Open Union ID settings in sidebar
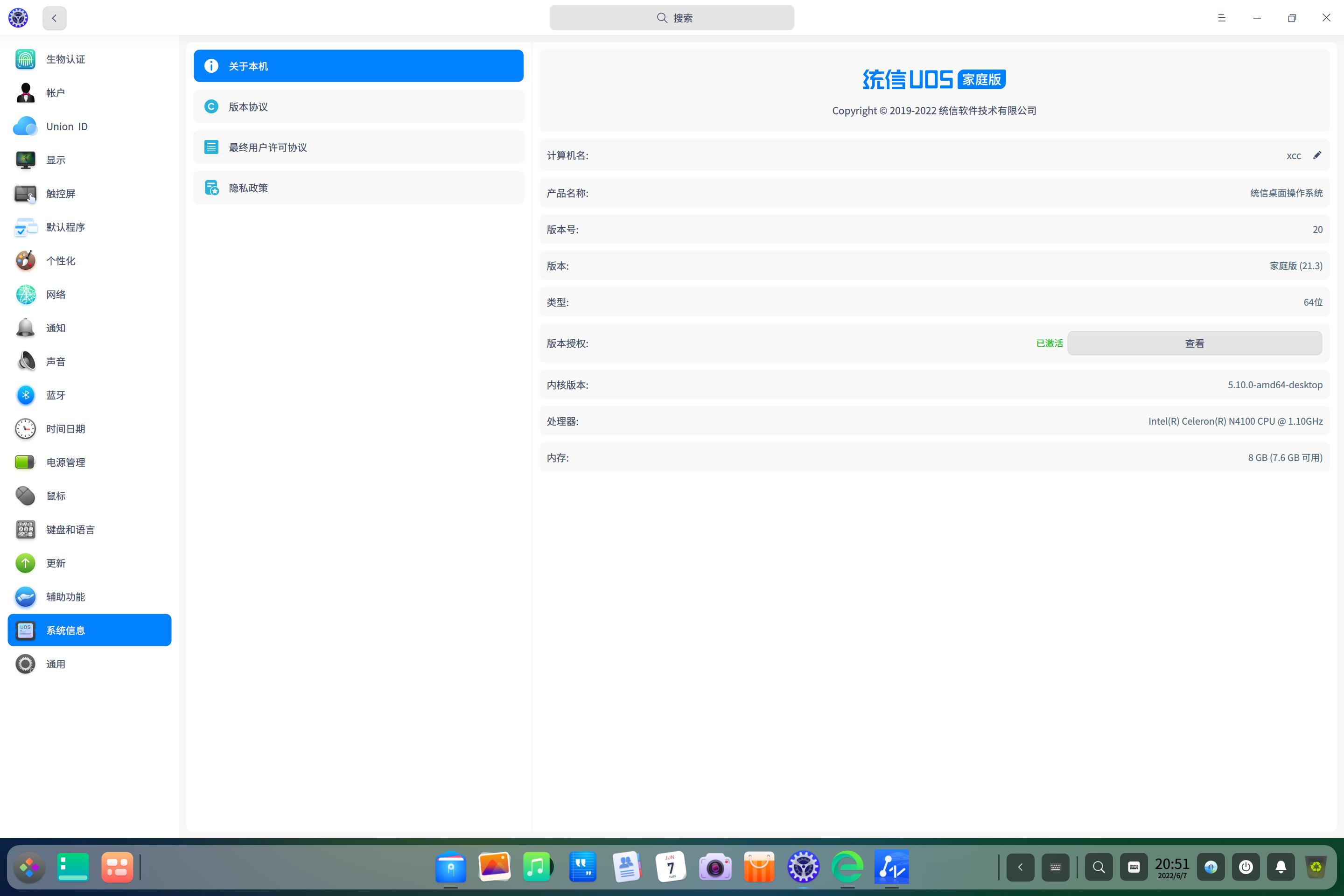 [x=66, y=126]
